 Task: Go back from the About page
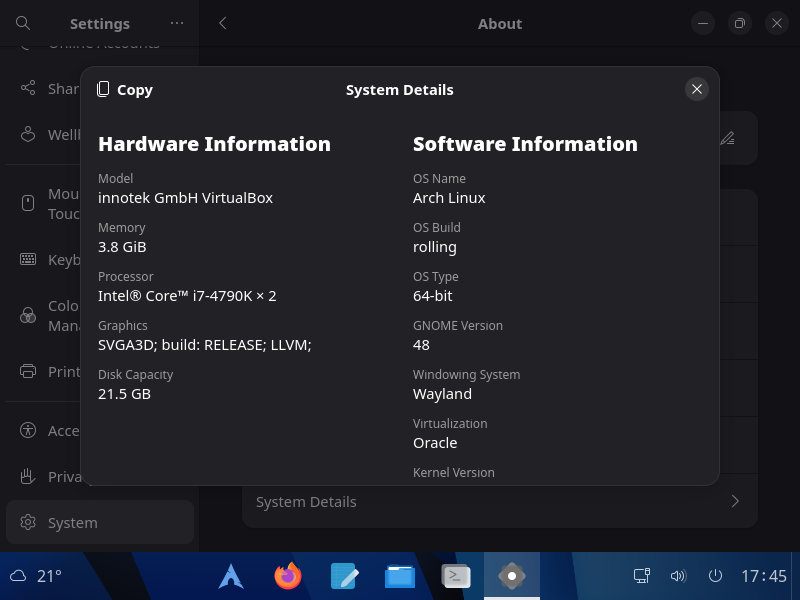(x=222, y=23)
